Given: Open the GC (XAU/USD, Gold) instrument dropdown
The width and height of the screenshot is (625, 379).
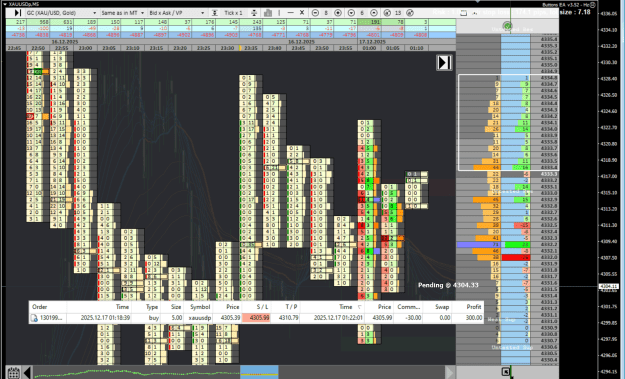Looking at the screenshot, I should click(62, 13).
